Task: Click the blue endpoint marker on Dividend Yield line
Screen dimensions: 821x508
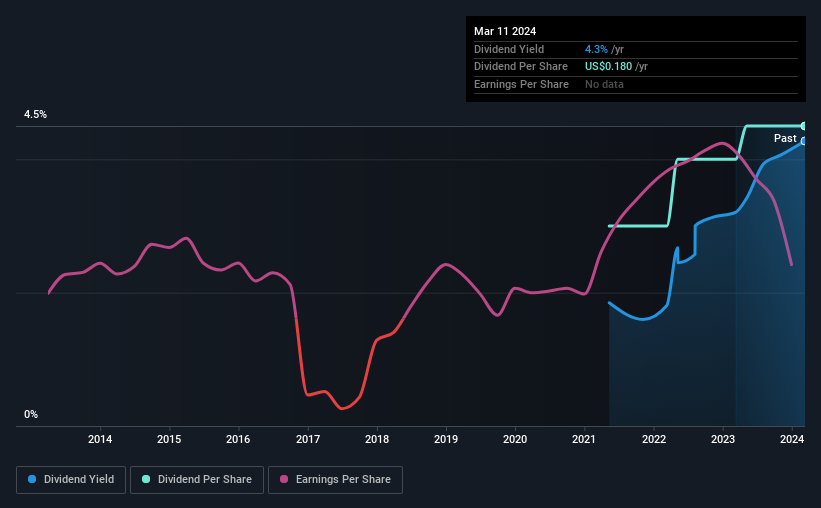Action: 803,141
